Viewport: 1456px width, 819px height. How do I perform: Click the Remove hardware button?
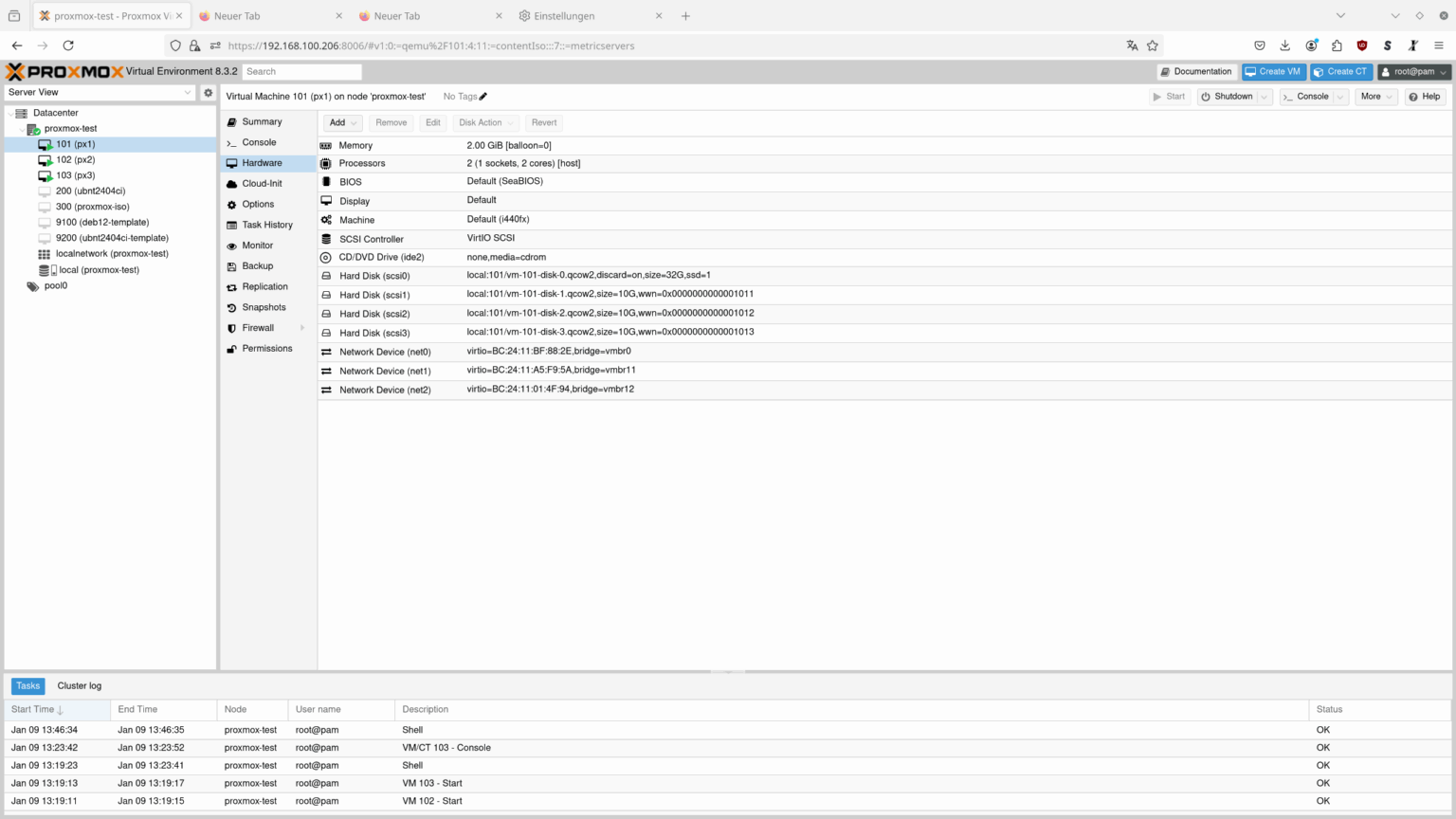(x=391, y=122)
